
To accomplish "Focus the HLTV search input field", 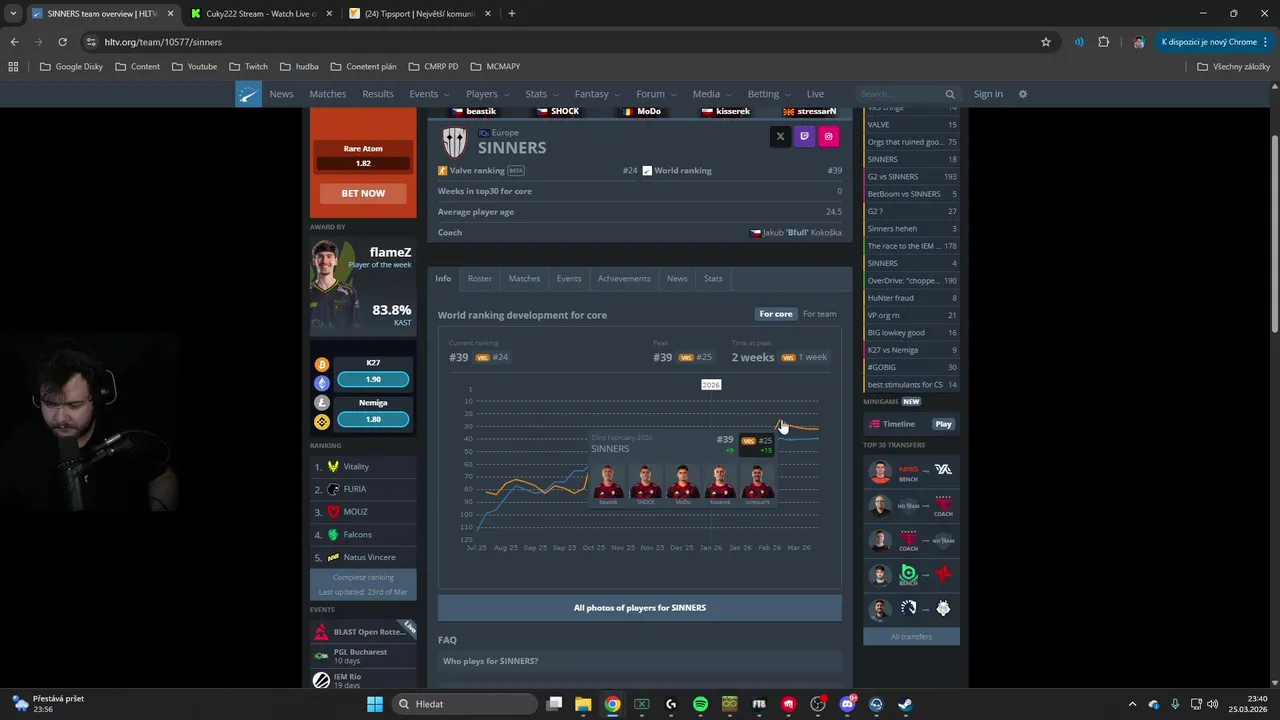I will coord(900,94).
